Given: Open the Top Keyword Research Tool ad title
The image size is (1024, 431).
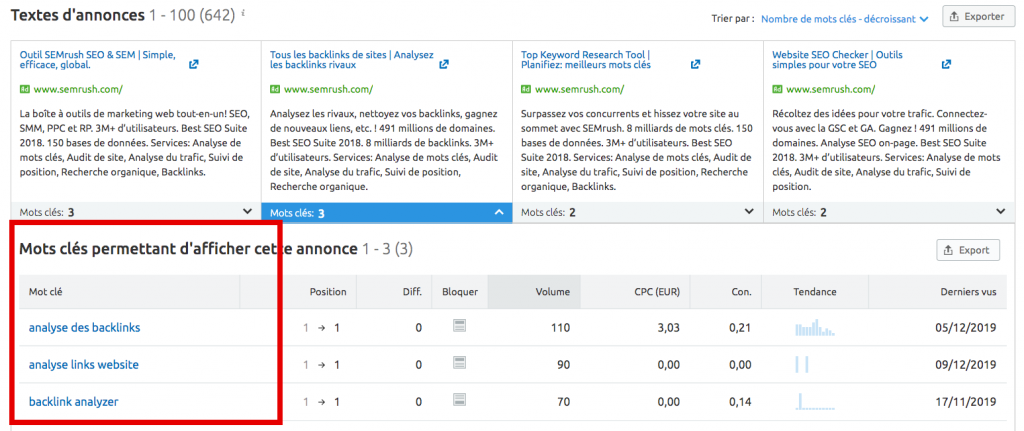Looking at the screenshot, I should click(x=586, y=60).
